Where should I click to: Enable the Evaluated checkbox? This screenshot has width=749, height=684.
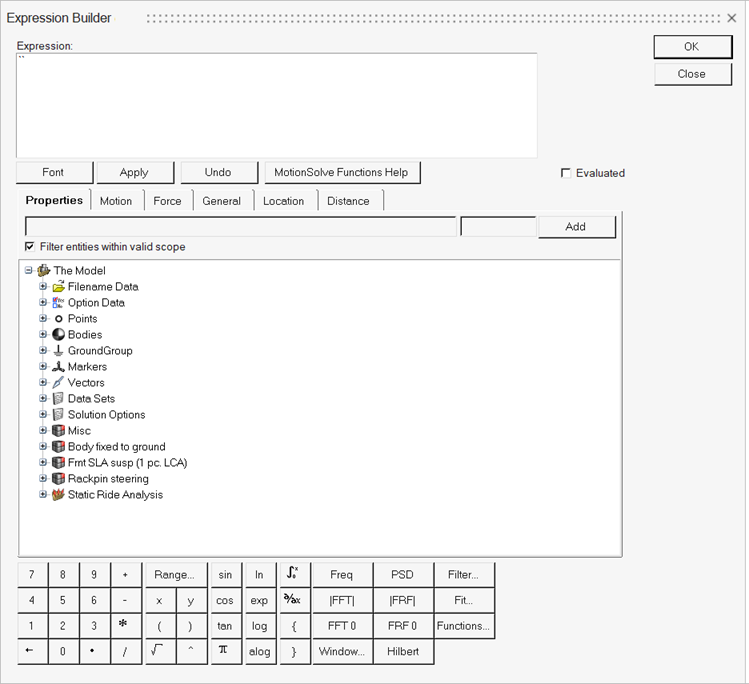(x=567, y=173)
